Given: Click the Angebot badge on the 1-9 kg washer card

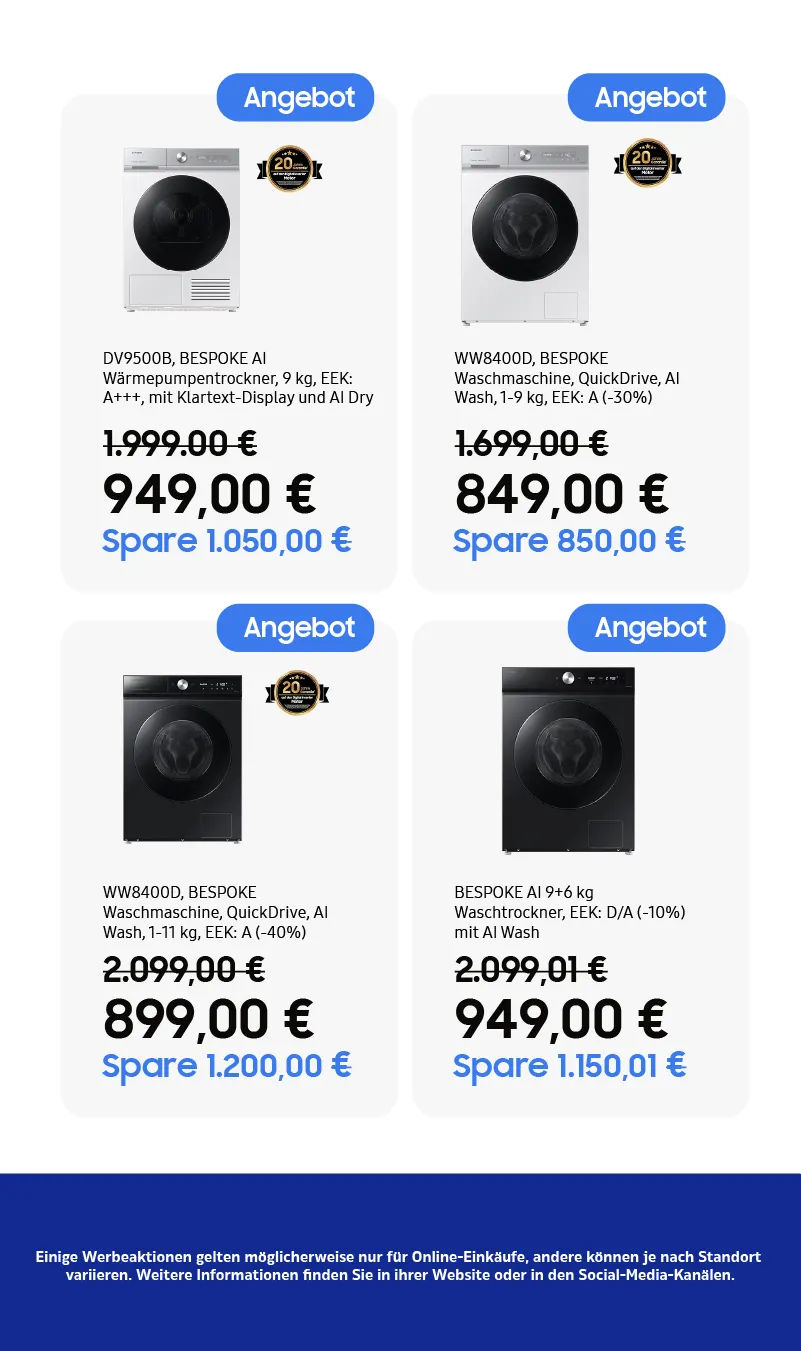Looking at the screenshot, I should point(647,98).
